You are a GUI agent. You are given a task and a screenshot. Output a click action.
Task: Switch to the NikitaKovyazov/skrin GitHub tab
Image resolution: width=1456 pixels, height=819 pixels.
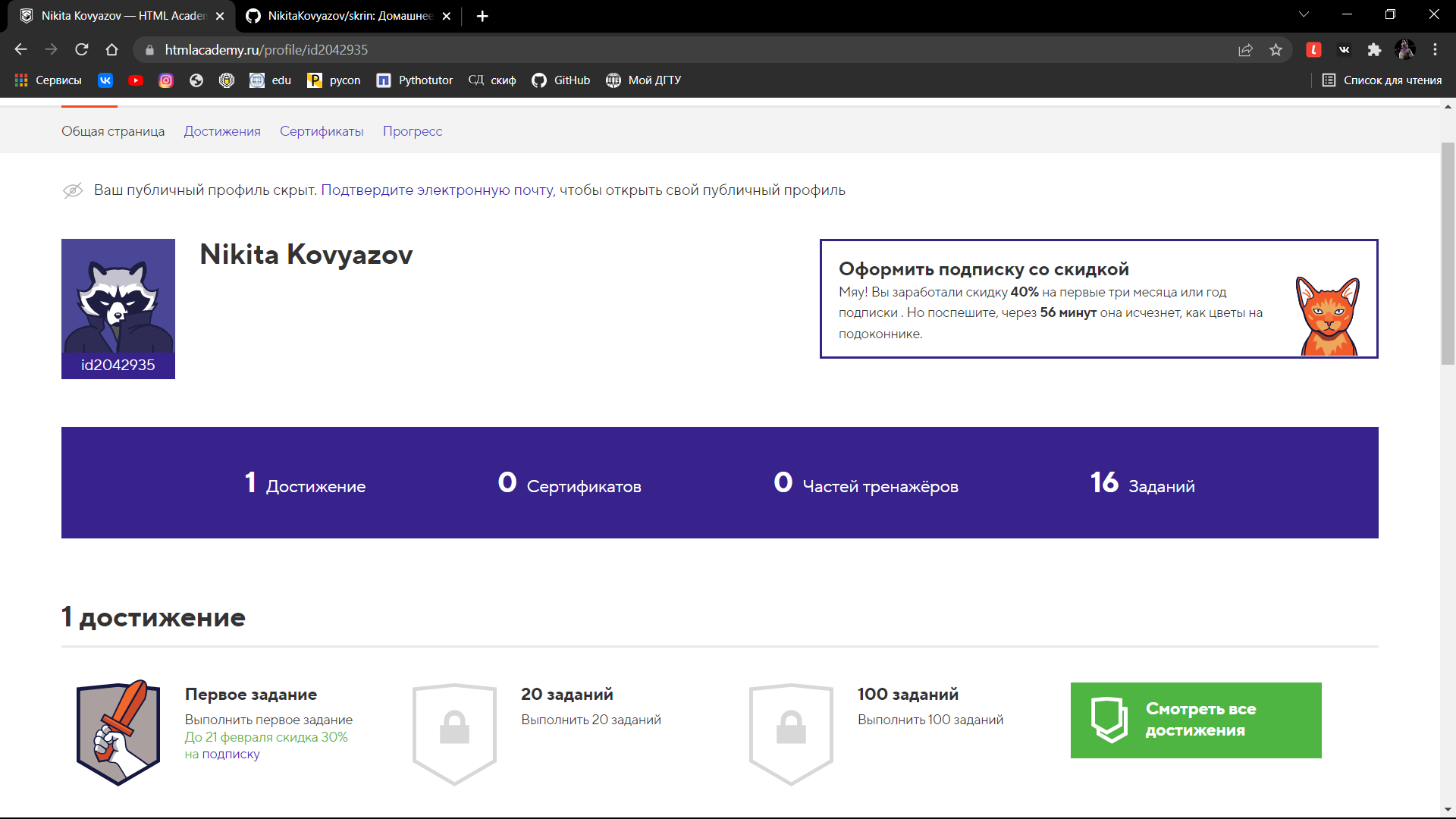(x=349, y=16)
